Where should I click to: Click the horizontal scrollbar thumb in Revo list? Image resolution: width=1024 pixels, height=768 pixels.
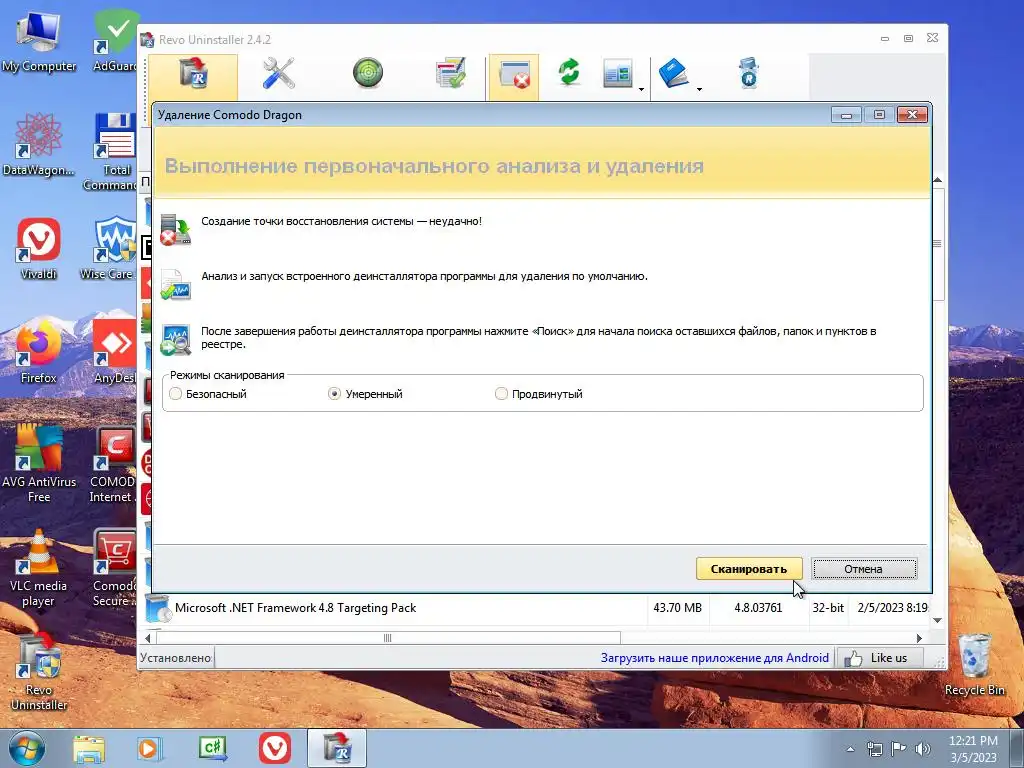coord(388,638)
